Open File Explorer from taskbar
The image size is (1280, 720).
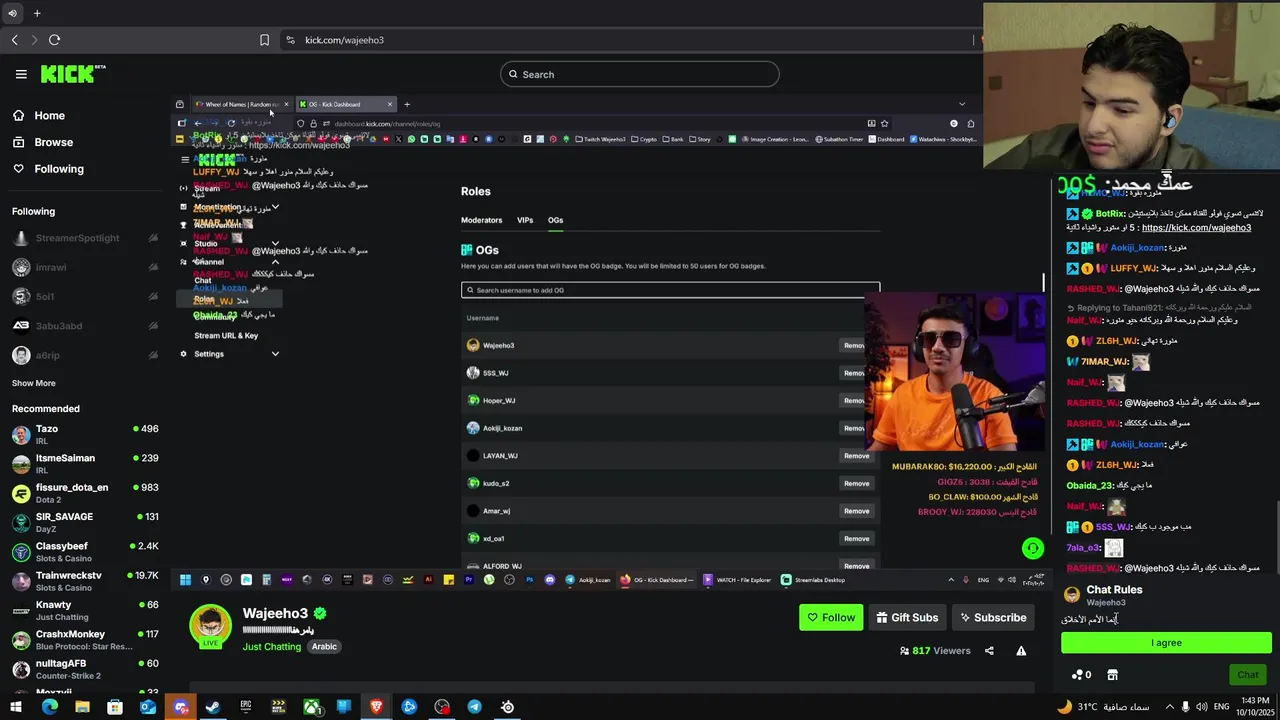pos(82,707)
